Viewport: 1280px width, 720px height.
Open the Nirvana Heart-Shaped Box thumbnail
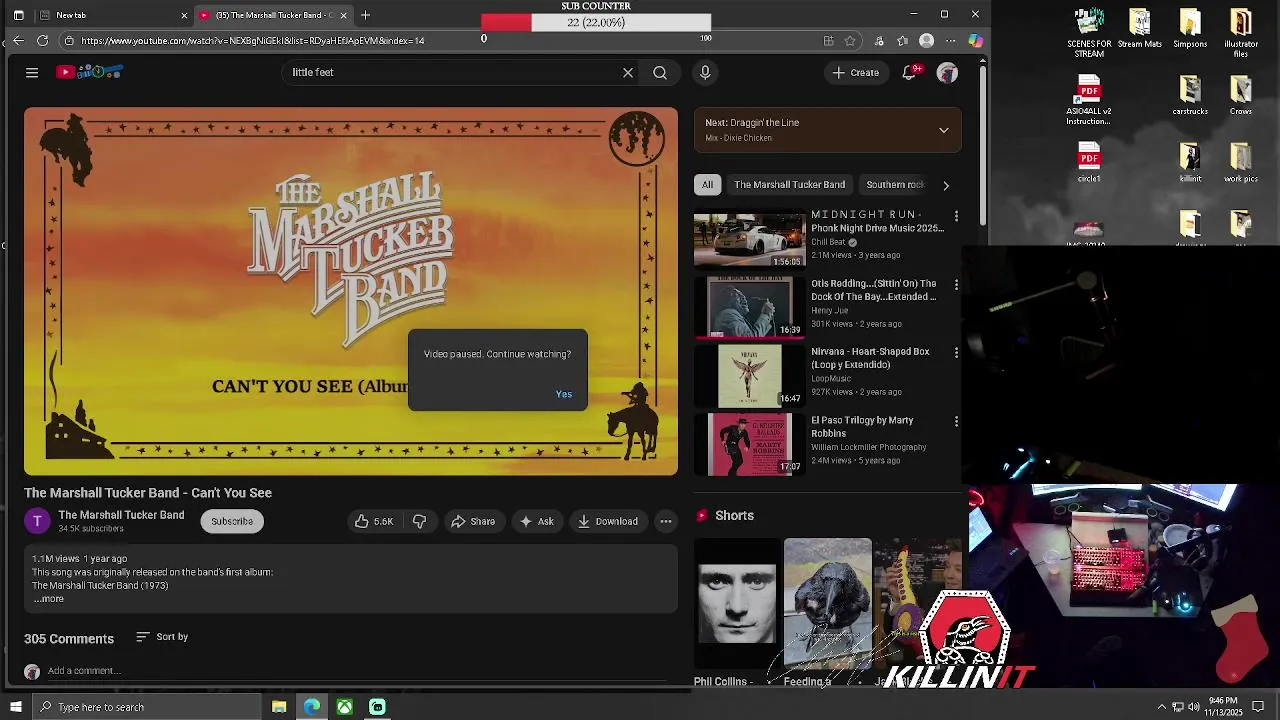(749, 375)
